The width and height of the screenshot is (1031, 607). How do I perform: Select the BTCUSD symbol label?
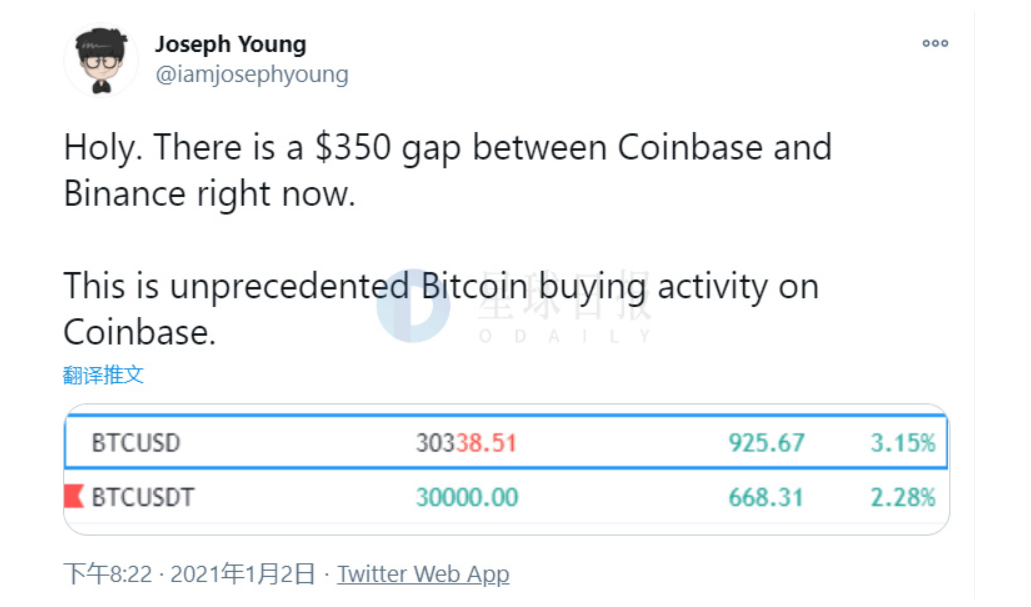pos(136,442)
